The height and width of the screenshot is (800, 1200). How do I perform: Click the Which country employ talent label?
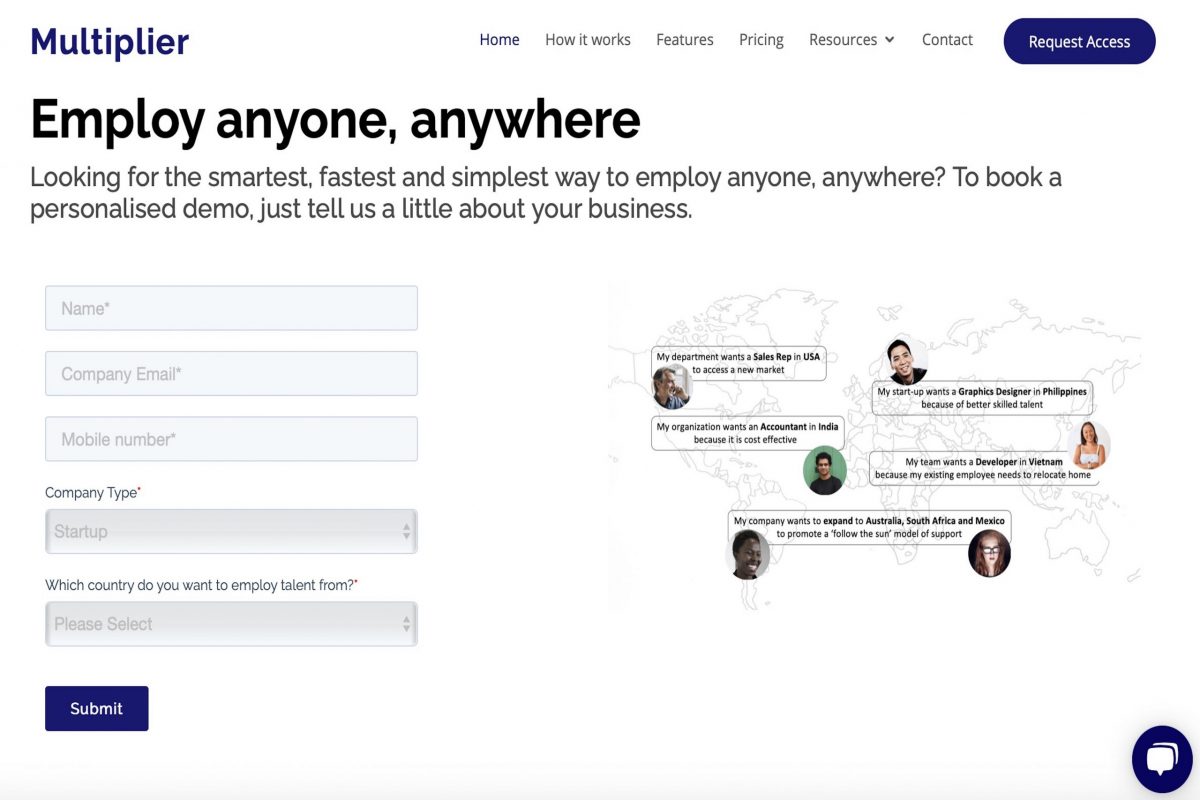(x=201, y=585)
